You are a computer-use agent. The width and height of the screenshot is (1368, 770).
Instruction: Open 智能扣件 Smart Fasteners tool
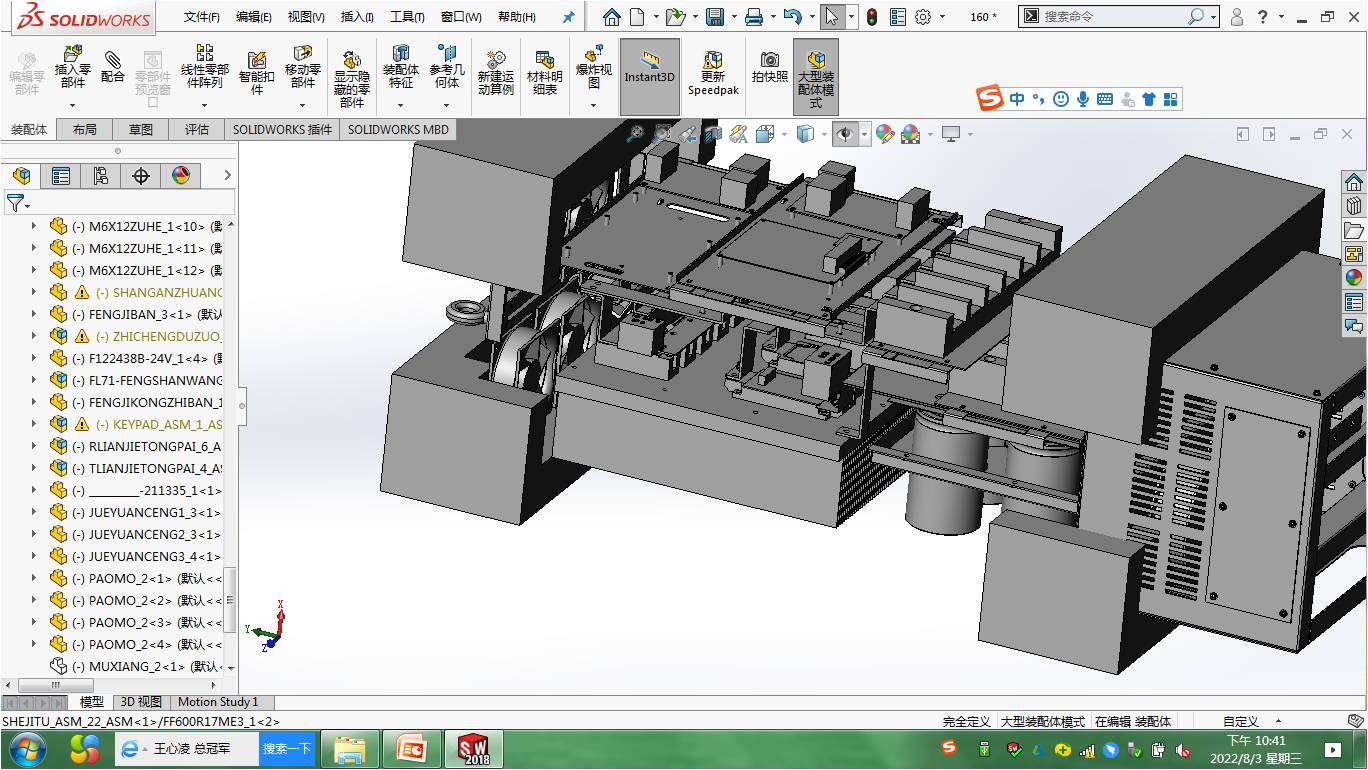(256, 69)
